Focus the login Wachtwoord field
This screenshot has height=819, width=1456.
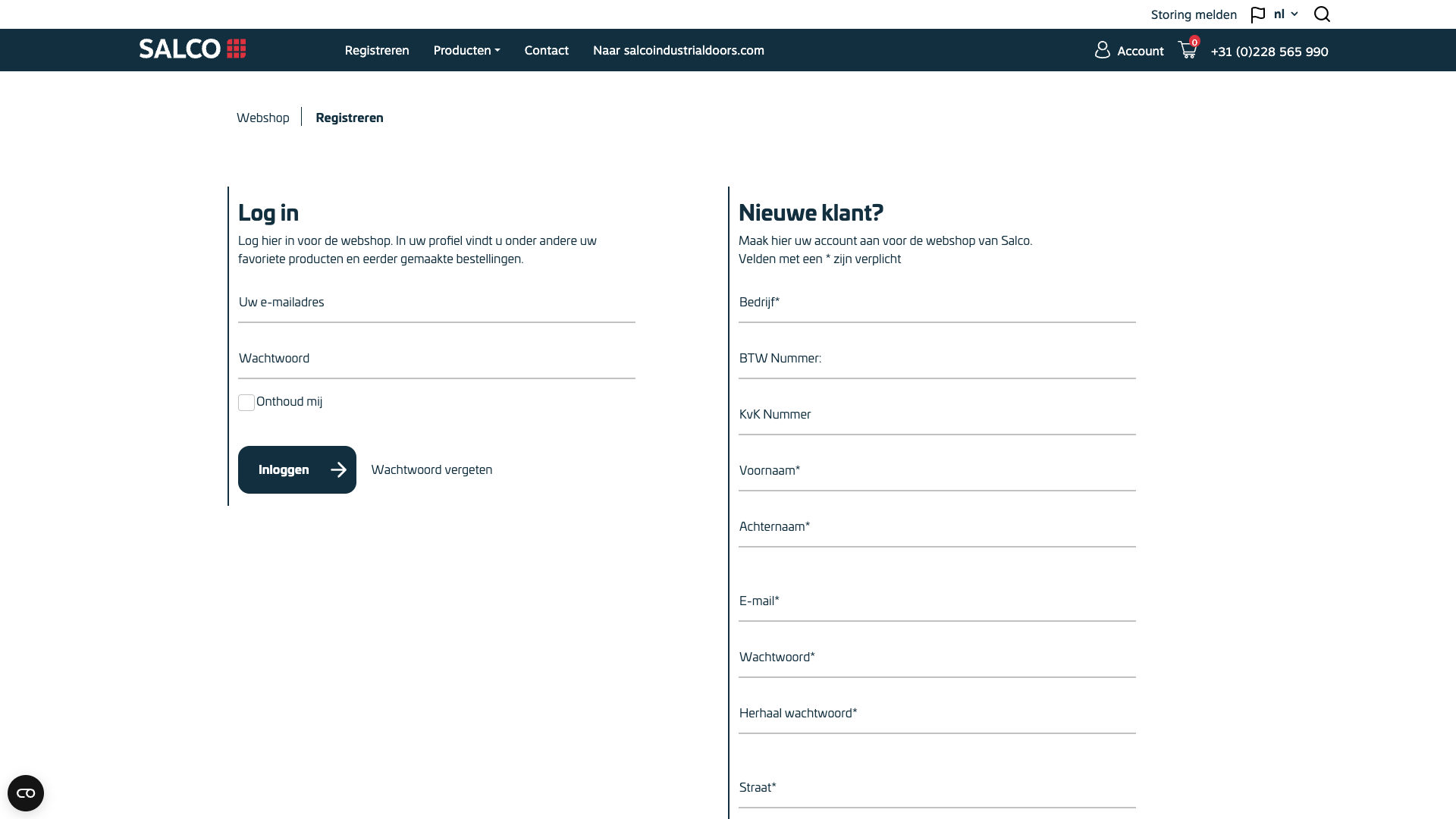pyautogui.click(x=437, y=359)
